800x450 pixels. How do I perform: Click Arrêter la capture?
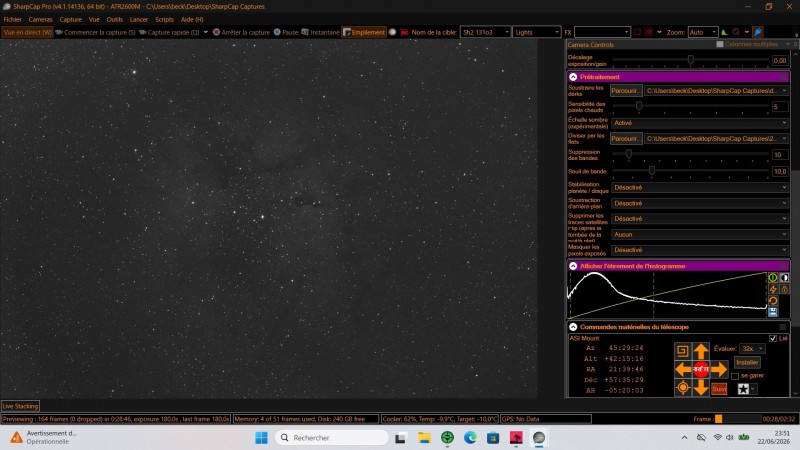(241, 32)
